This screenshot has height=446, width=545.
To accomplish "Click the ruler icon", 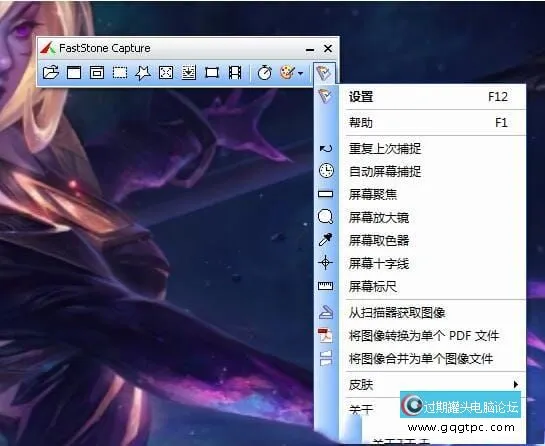I will 326,286.
